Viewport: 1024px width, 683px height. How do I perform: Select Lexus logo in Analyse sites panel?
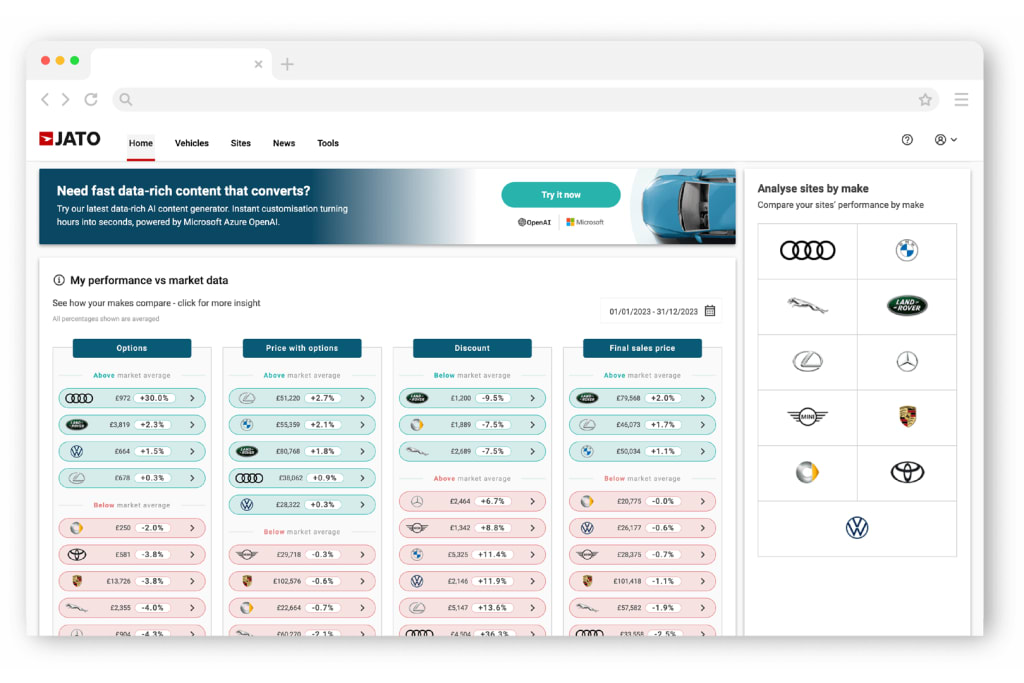[x=807, y=361]
